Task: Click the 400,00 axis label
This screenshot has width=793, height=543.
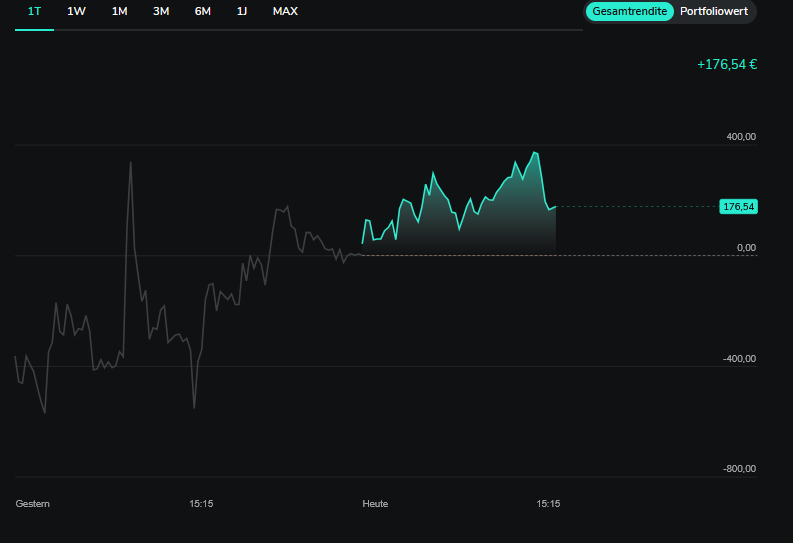Action: pyautogui.click(x=741, y=137)
